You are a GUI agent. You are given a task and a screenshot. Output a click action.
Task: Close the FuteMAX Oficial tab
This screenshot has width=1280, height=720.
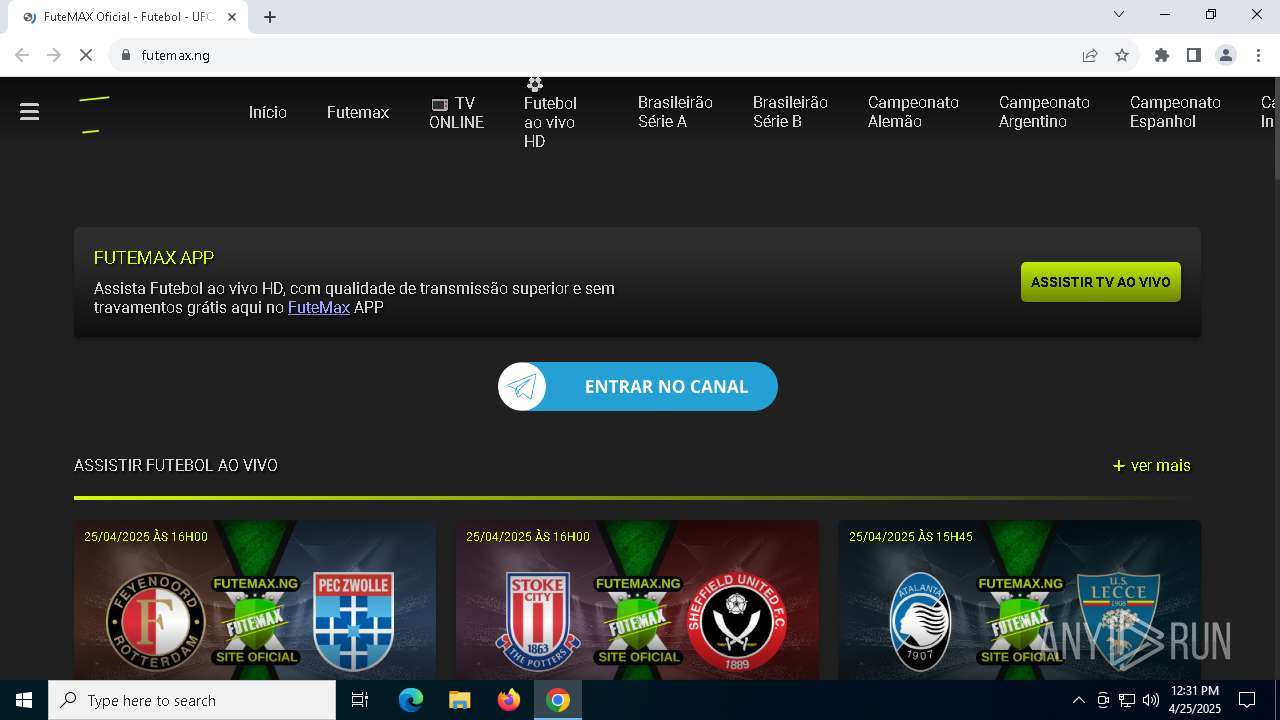pyautogui.click(x=232, y=17)
